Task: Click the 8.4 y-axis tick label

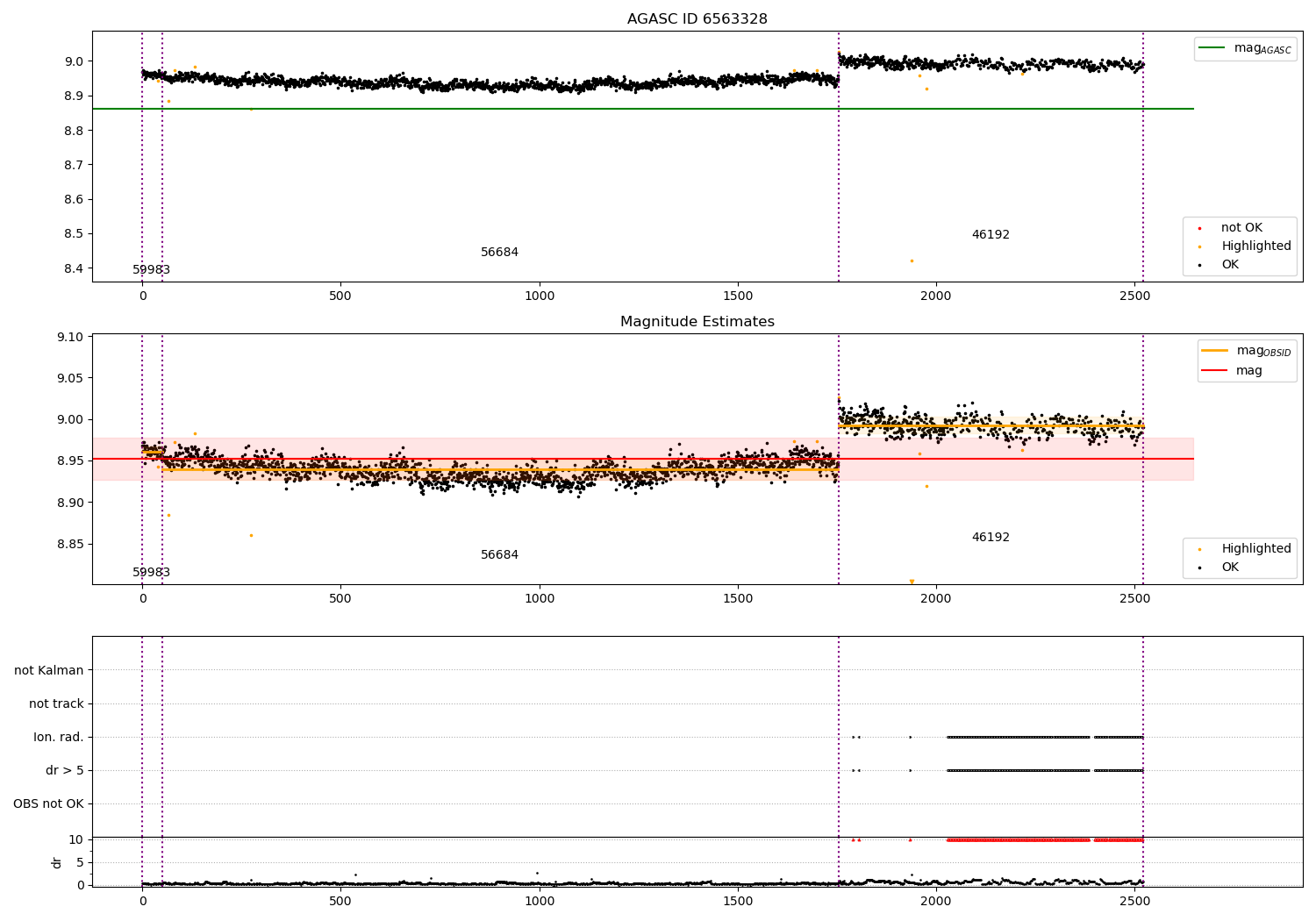Action: point(73,268)
